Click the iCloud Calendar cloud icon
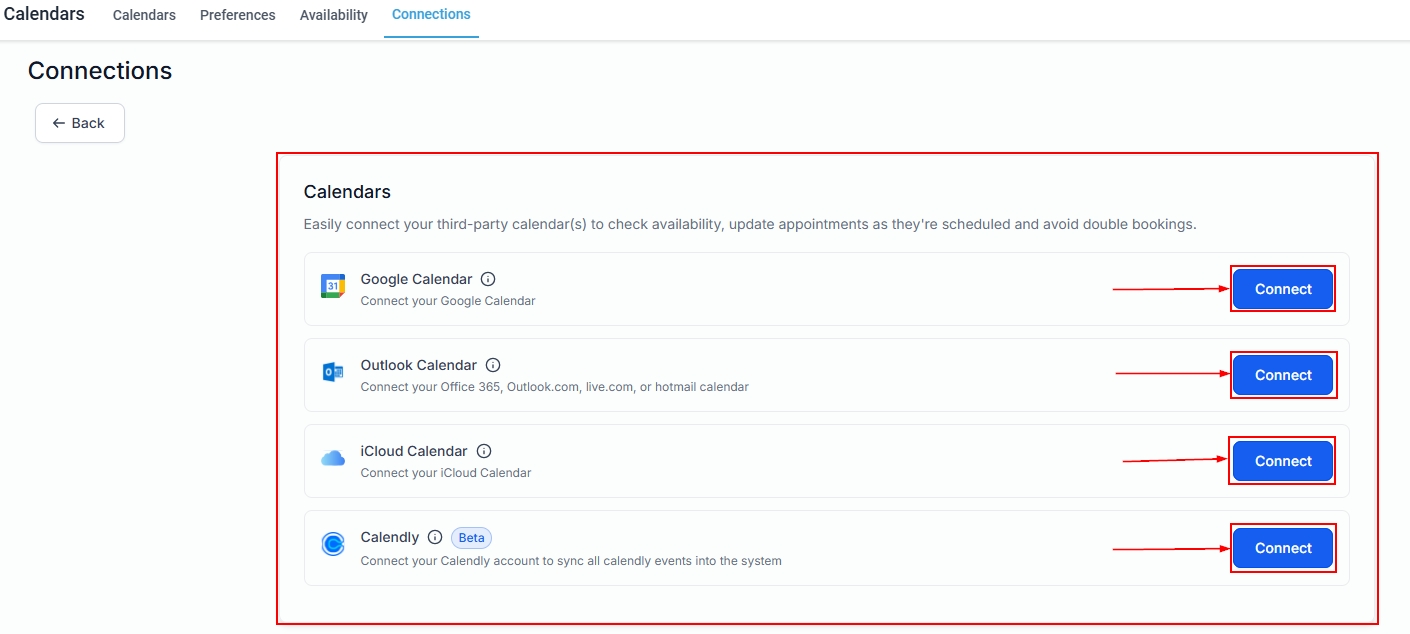 coord(332,458)
